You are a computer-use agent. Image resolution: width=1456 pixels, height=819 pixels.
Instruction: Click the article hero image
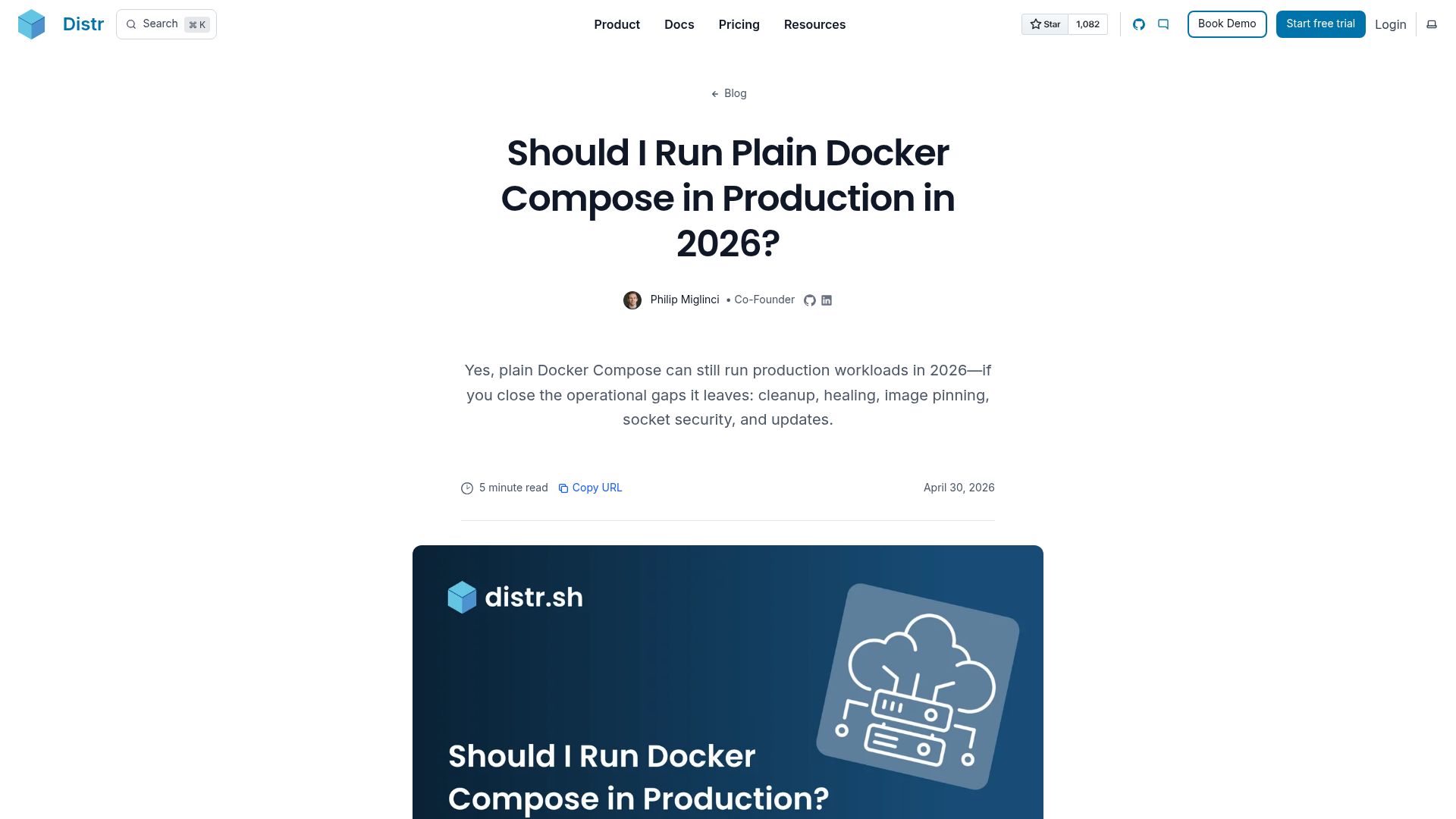(728, 682)
